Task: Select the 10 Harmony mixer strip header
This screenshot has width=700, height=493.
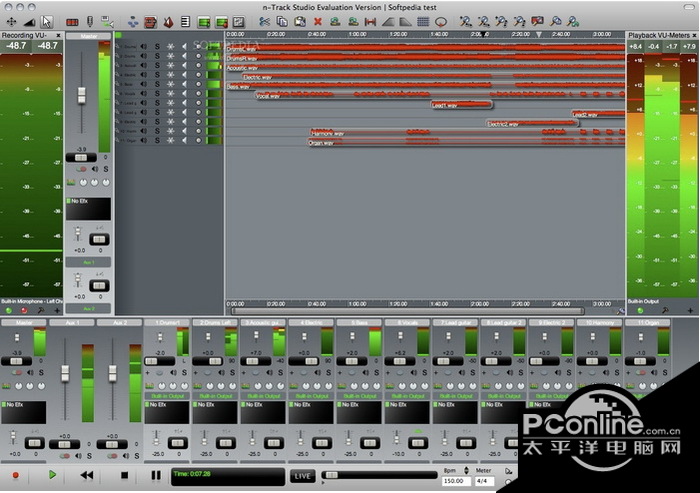Action: (x=600, y=322)
